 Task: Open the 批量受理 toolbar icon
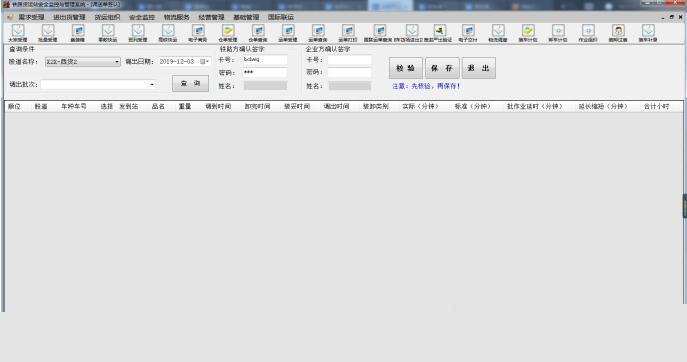48,33
